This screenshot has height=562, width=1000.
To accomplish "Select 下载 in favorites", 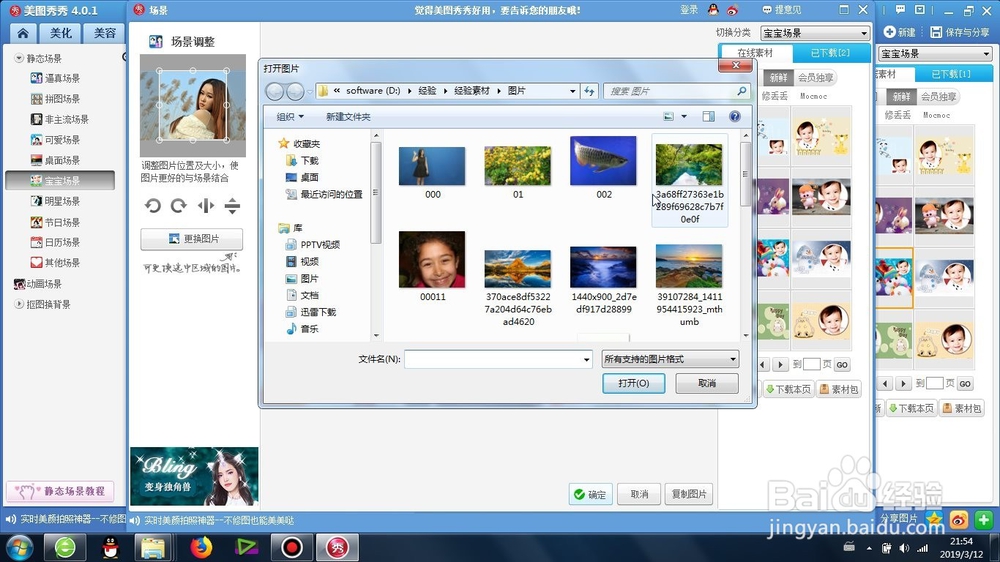I will coord(303,161).
